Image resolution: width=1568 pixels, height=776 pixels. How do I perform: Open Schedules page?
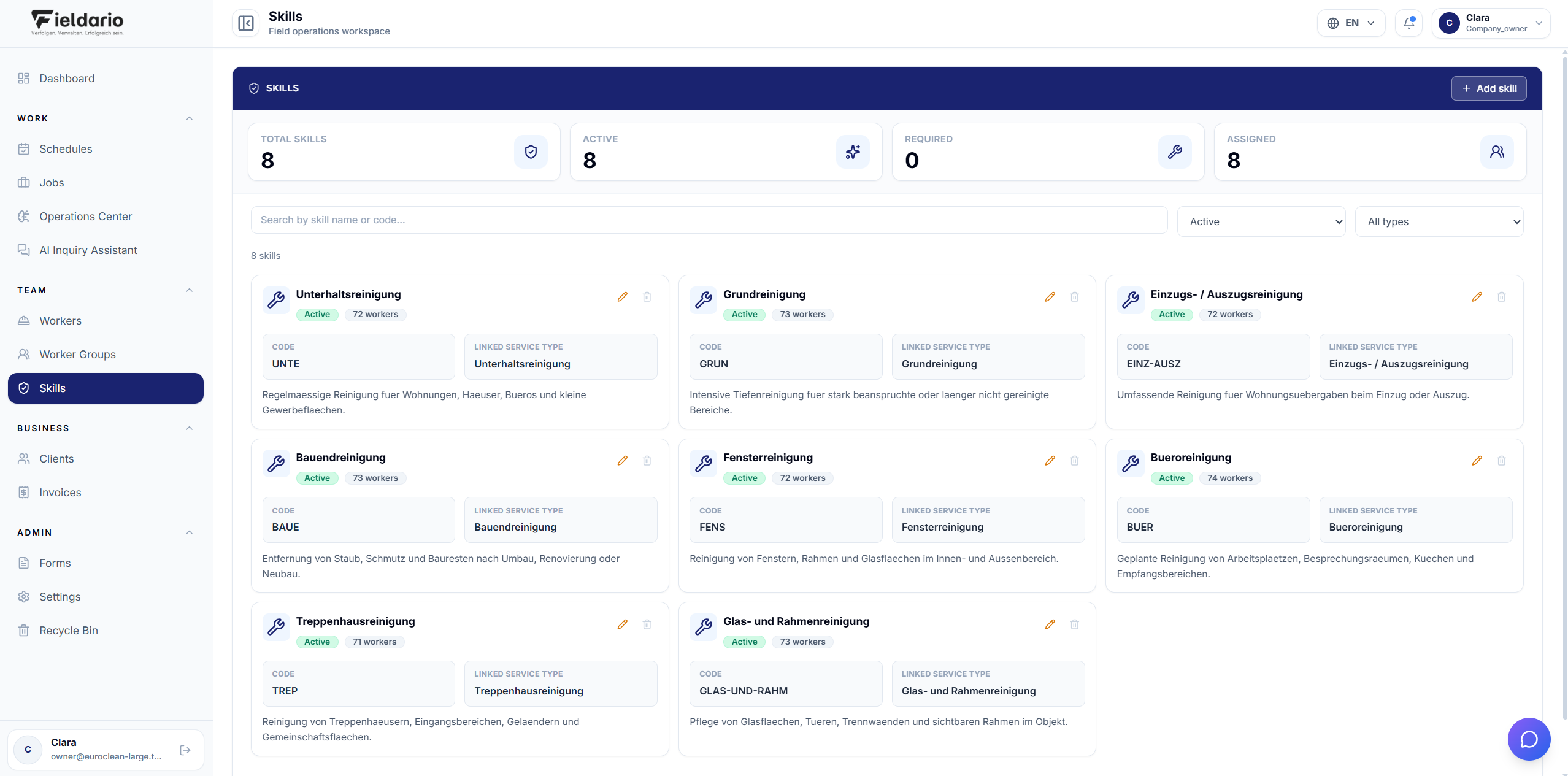[106, 149]
